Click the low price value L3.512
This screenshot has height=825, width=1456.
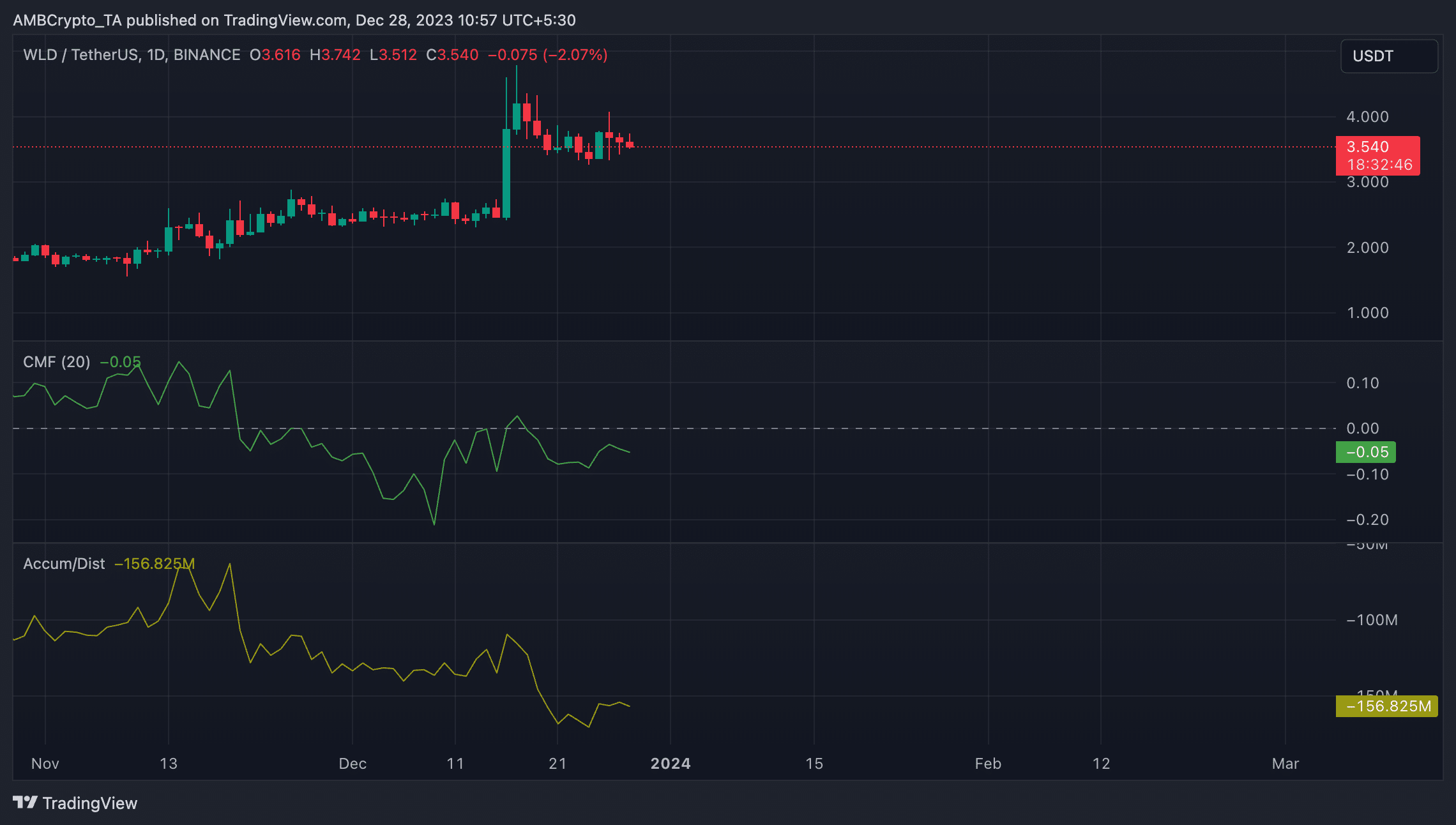click(393, 55)
